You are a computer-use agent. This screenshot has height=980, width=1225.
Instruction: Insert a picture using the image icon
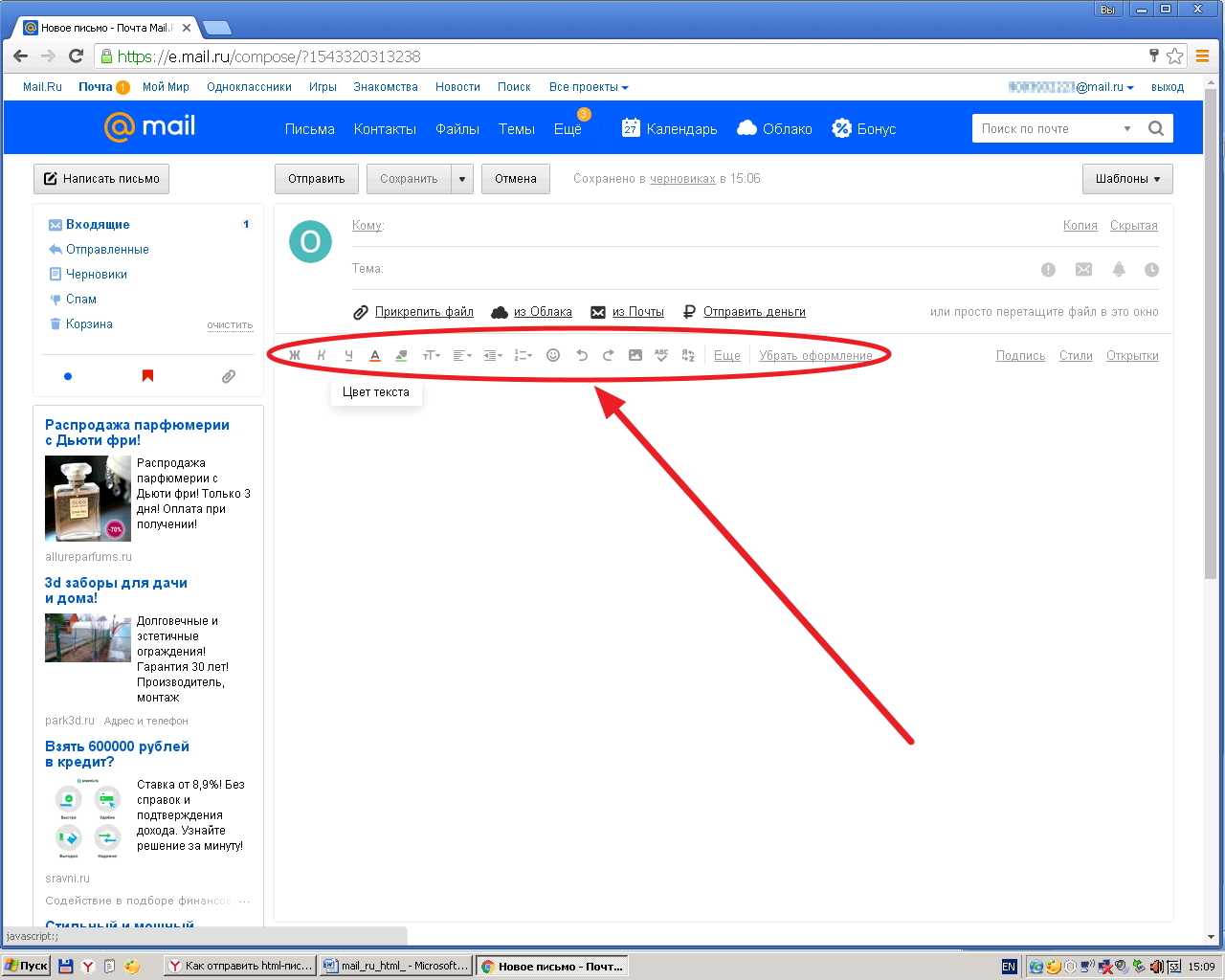pos(635,355)
